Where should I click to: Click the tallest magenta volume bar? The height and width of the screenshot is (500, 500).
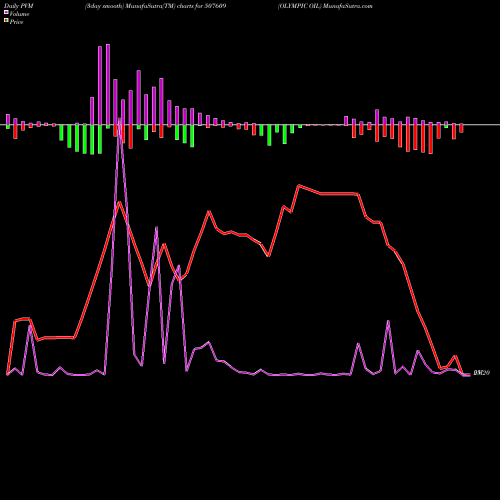[108, 84]
